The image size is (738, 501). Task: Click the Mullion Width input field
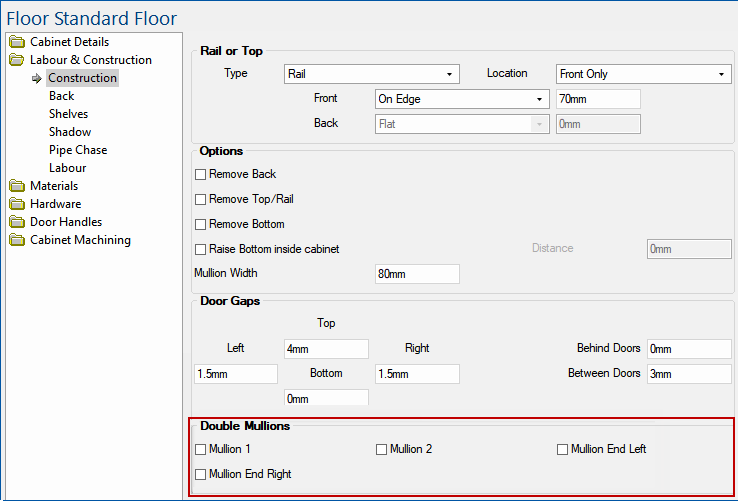[416, 274]
